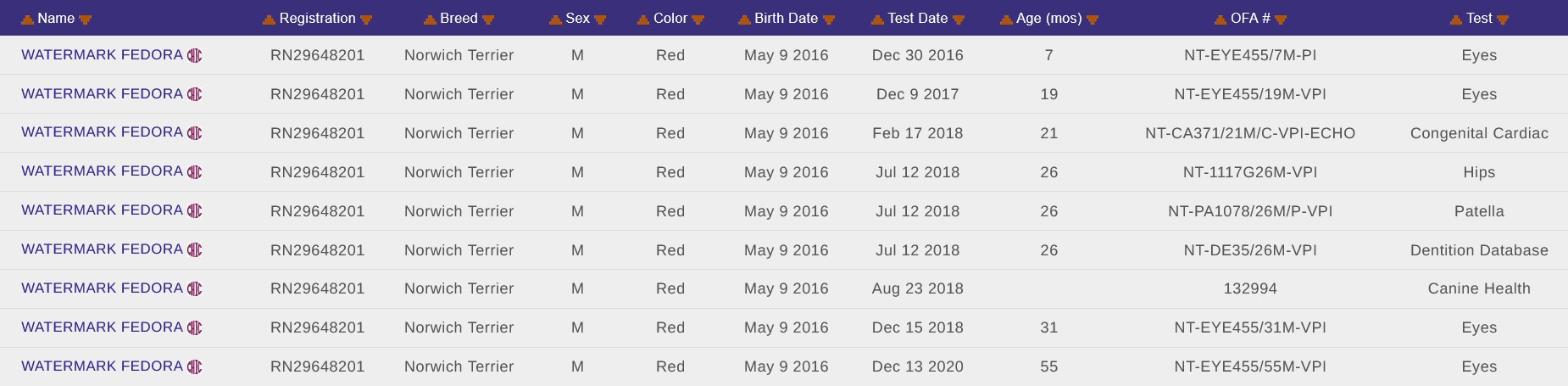This screenshot has height=386, width=1568.
Task: Click CHIC badge icon in the Hips row
Action: click(x=194, y=172)
